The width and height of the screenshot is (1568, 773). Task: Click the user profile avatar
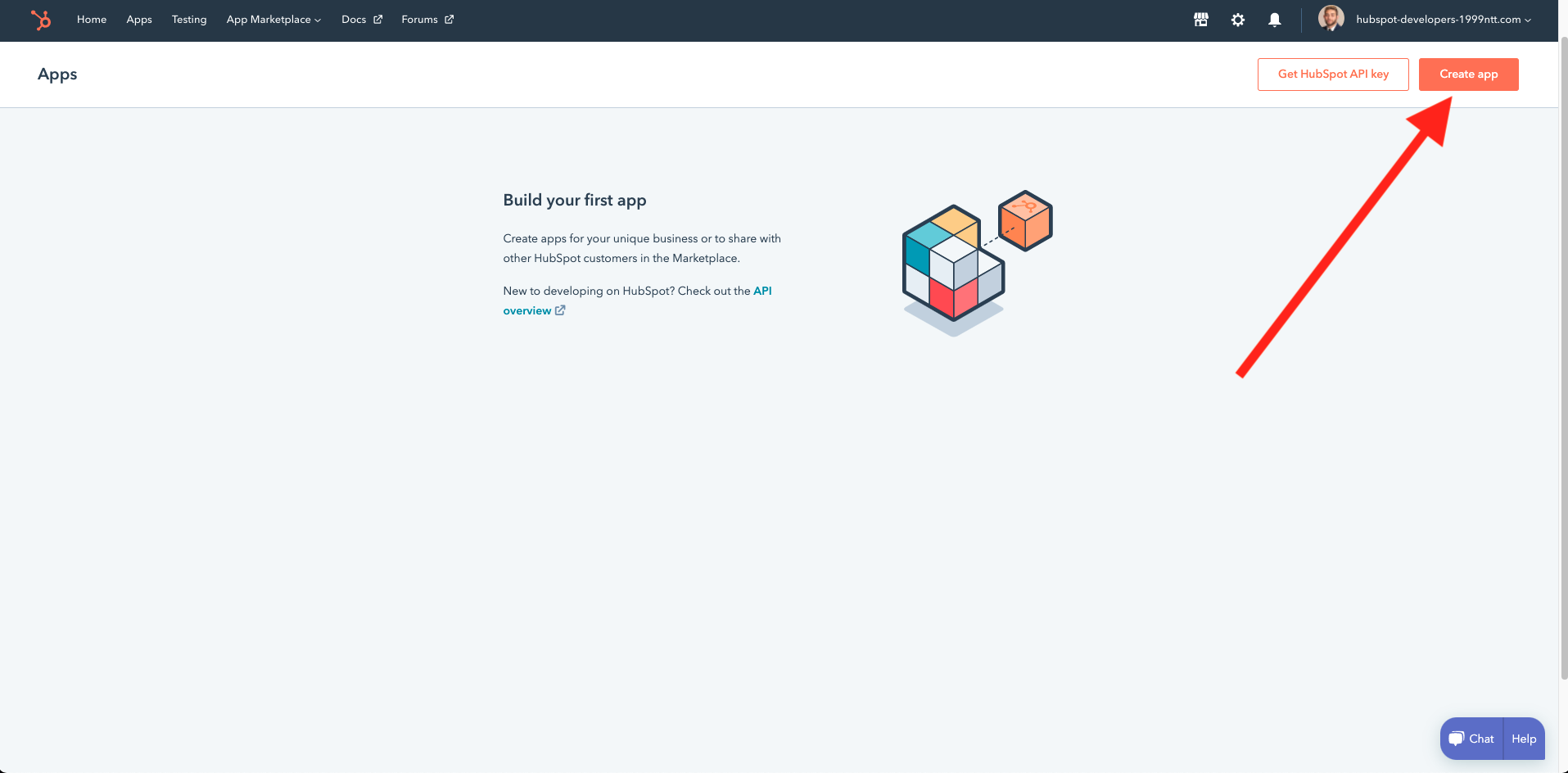pyautogui.click(x=1331, y=18)
